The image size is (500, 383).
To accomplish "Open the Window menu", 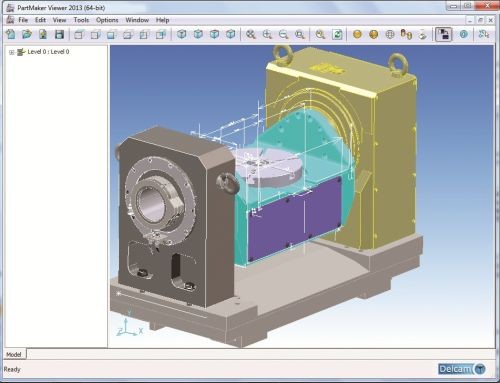I will (x=137, y=20).
